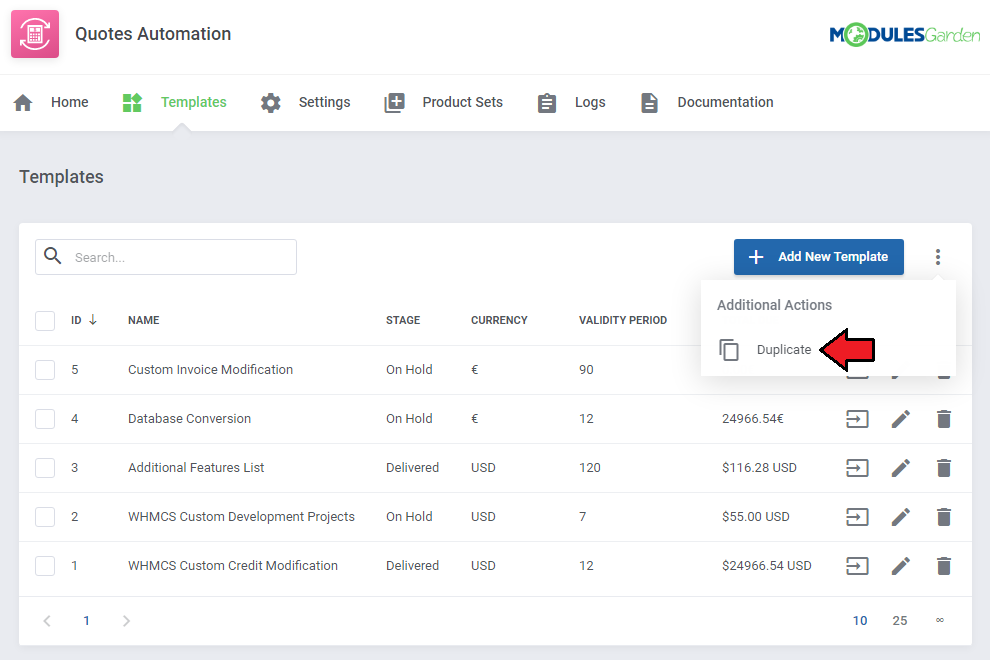The height and width of the screenshot is (660, 990).
Task: Click the Quotes Automation pink app logo
Action: click(35, 34)
